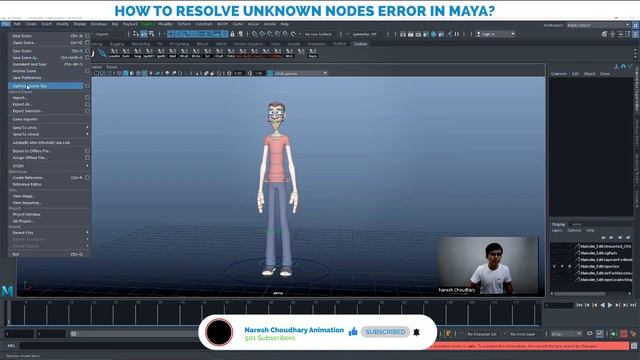Click highlighted blue viewport shading icon
Image resolution: width=640 pixels, height=360 pixels.
coord(125,73)
